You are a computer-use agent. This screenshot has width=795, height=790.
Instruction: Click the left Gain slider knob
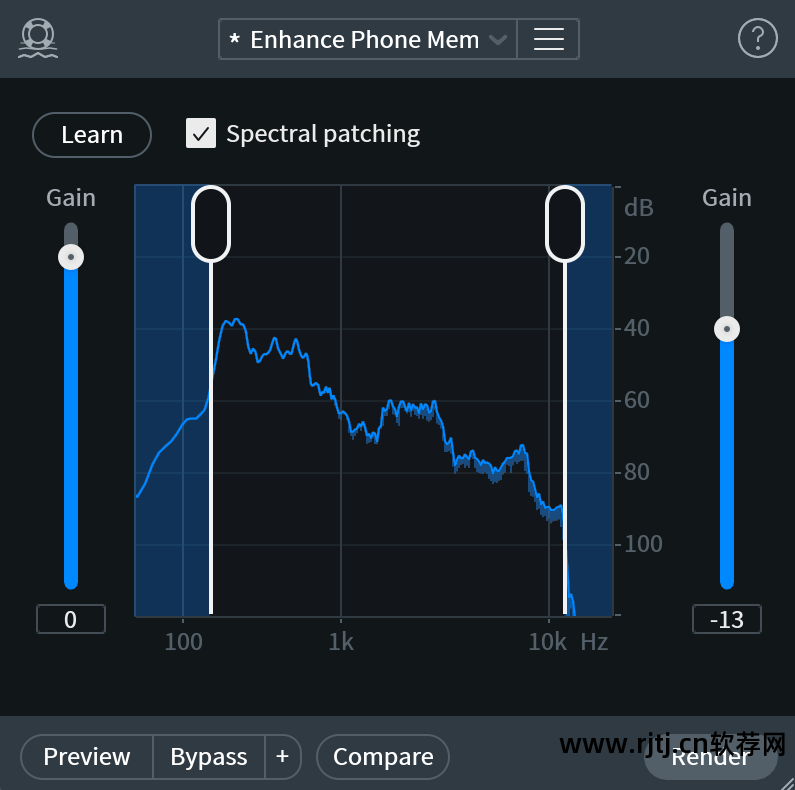pyautogui.click(x=71, y=257)
